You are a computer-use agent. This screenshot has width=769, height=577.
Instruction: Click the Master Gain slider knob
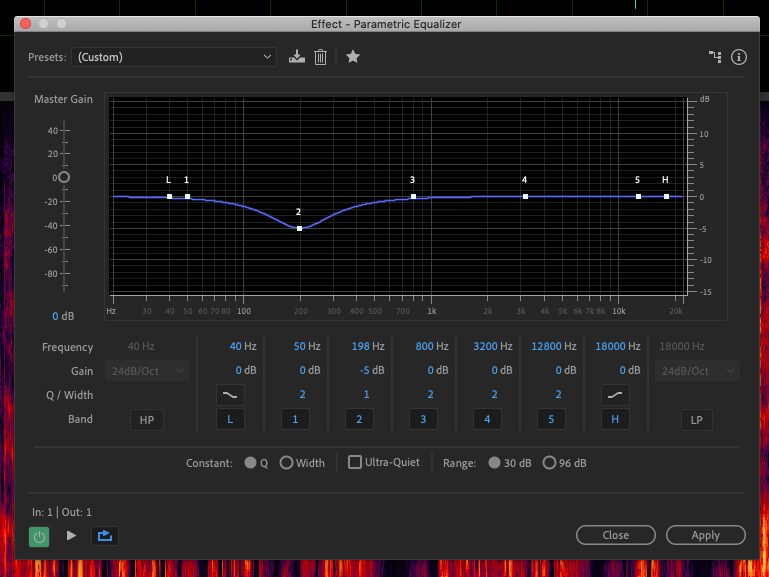tap(64, 177)
